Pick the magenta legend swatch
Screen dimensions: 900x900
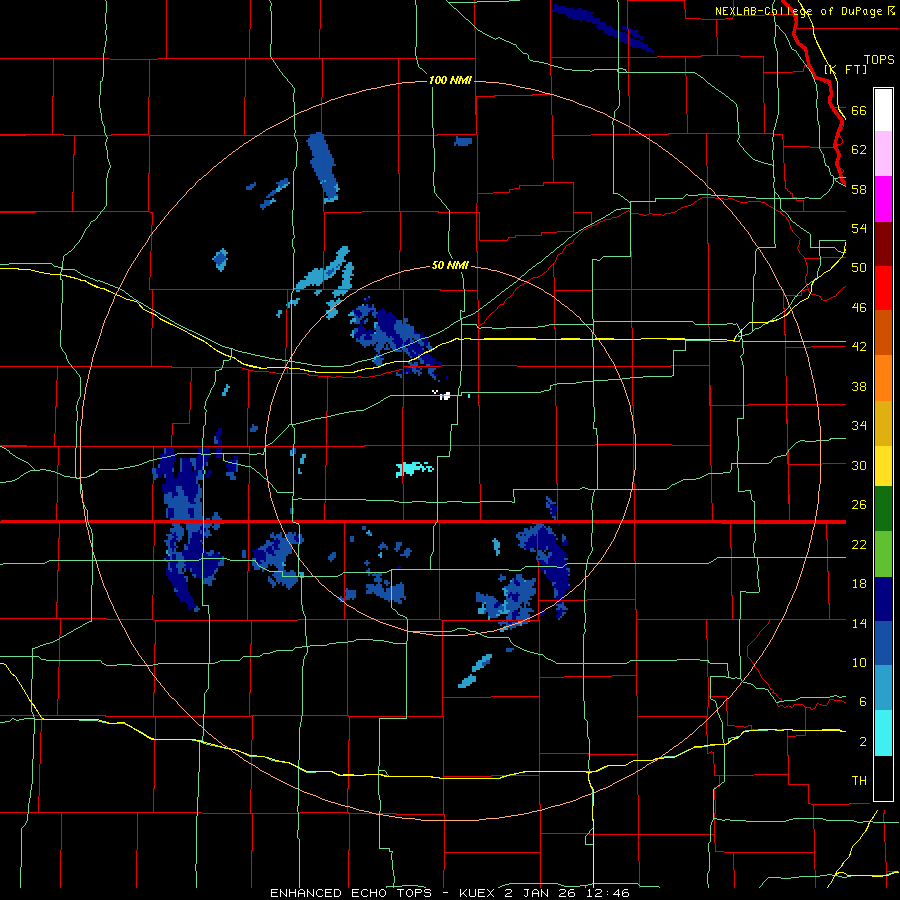(883, 199)
